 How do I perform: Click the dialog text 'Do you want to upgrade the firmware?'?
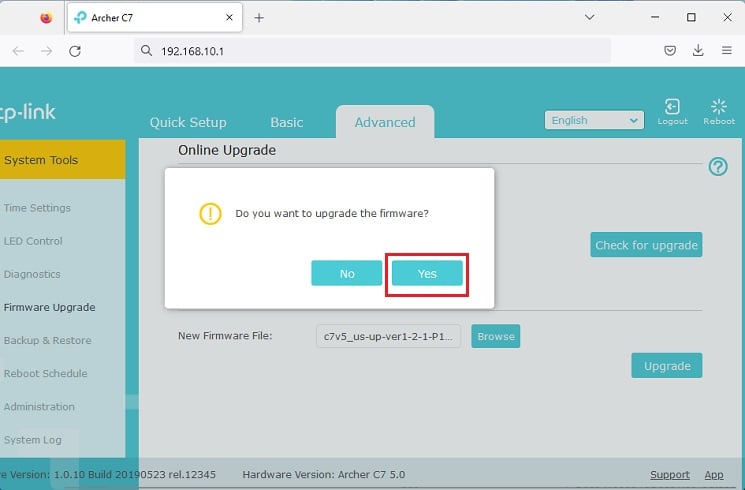click(x=332, y=213)
